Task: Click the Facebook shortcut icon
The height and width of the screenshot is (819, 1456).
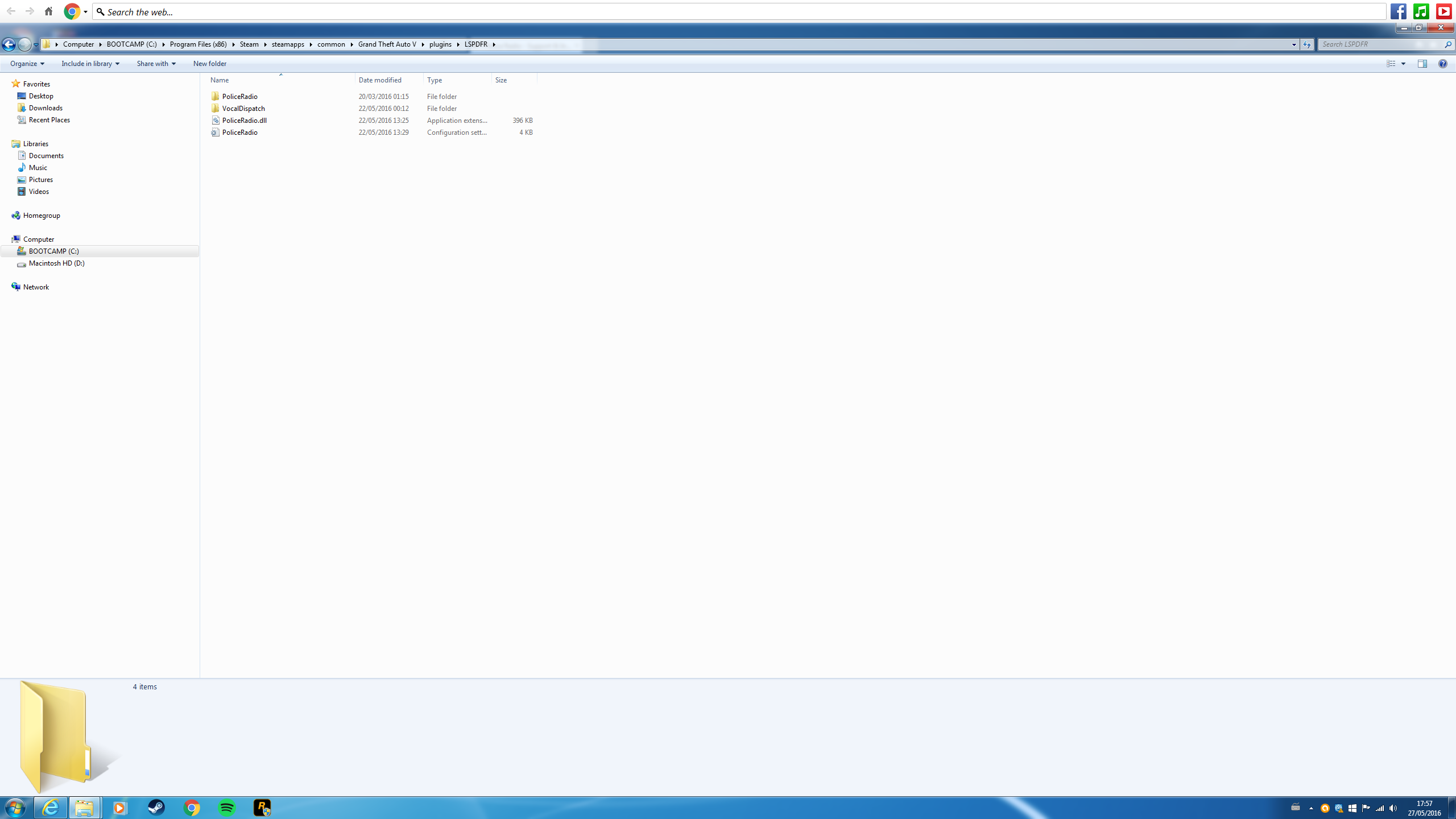Action: point(1399,11)
